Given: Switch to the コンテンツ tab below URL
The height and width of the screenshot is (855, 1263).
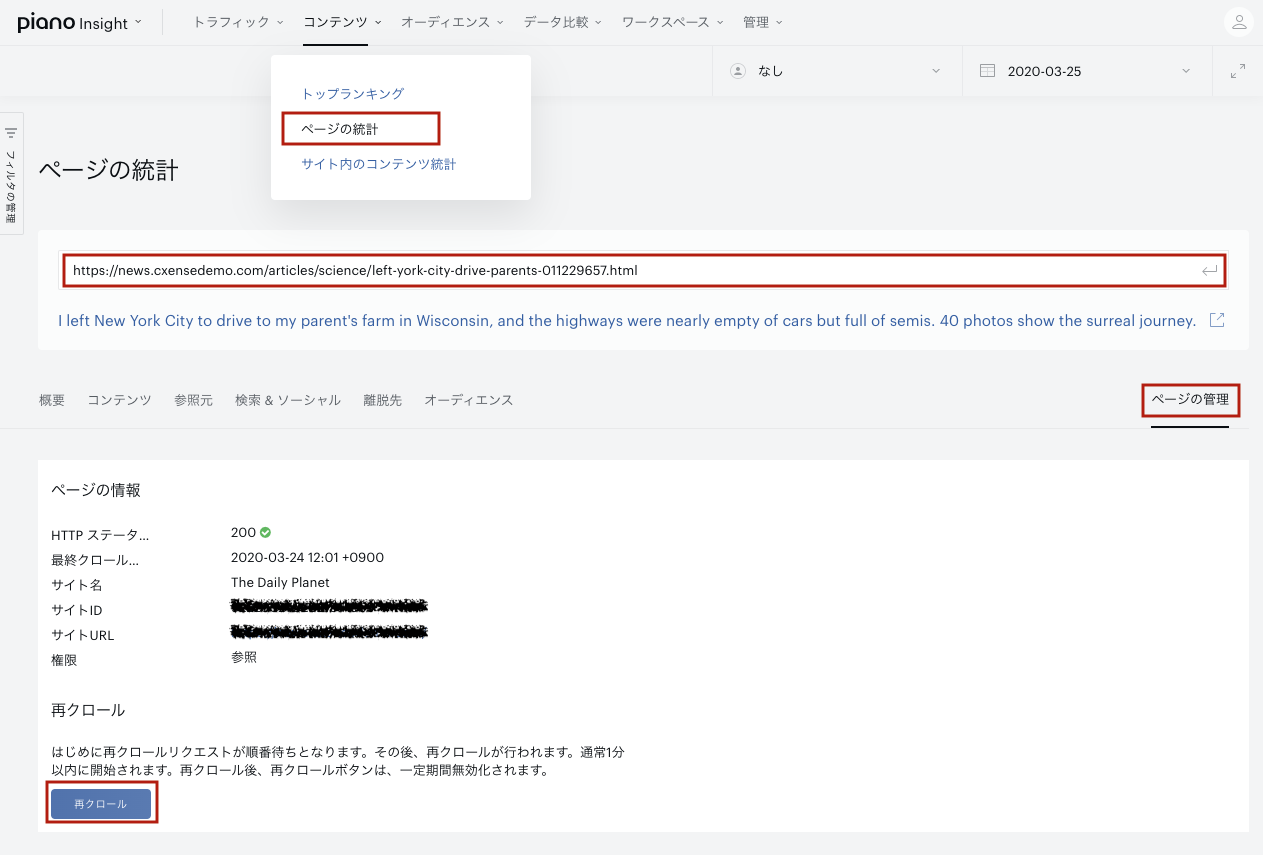Looking at the screenshot, I should click(x=119, y=400).
